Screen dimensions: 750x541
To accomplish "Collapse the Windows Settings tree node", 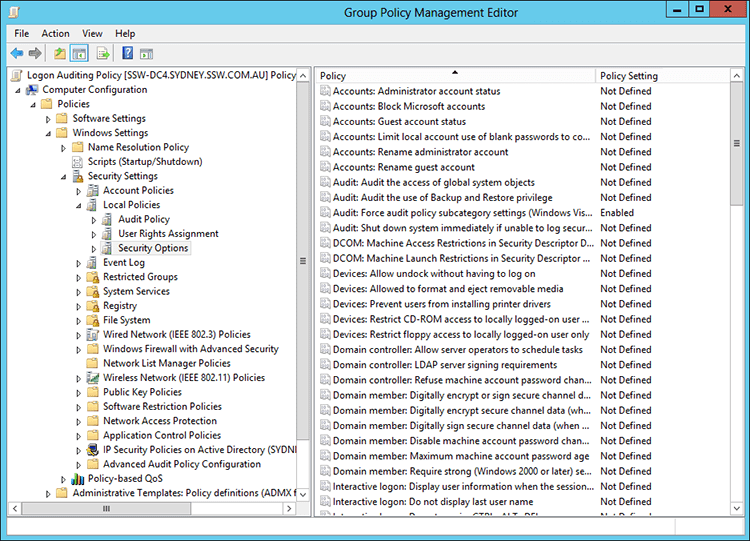I will pyautogui.click(x=48, y=133).
